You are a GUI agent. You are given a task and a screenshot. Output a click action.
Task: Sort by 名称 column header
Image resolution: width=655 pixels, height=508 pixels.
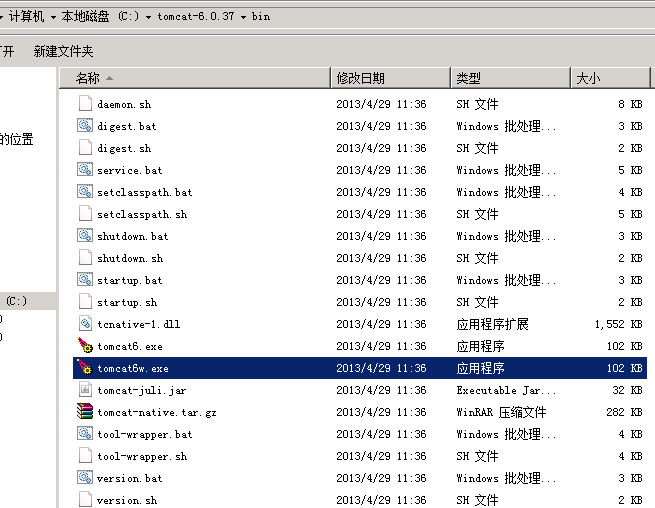point(195,78)
